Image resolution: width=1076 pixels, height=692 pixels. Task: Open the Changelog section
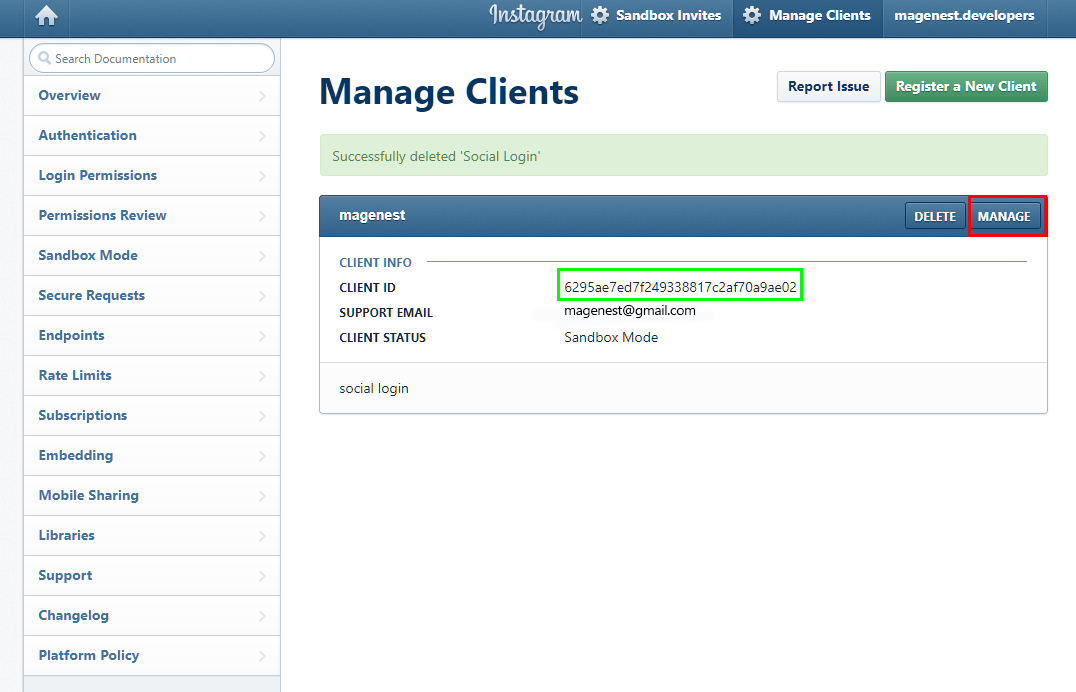point(152,615)
